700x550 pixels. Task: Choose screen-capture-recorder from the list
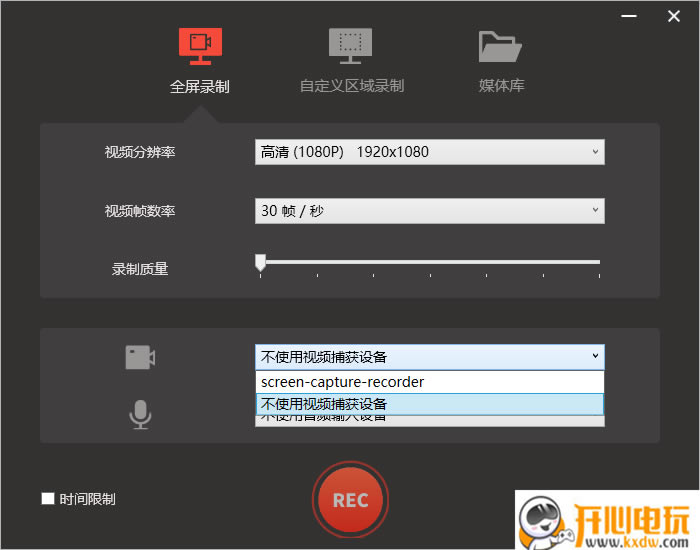[x=430, y=382]
